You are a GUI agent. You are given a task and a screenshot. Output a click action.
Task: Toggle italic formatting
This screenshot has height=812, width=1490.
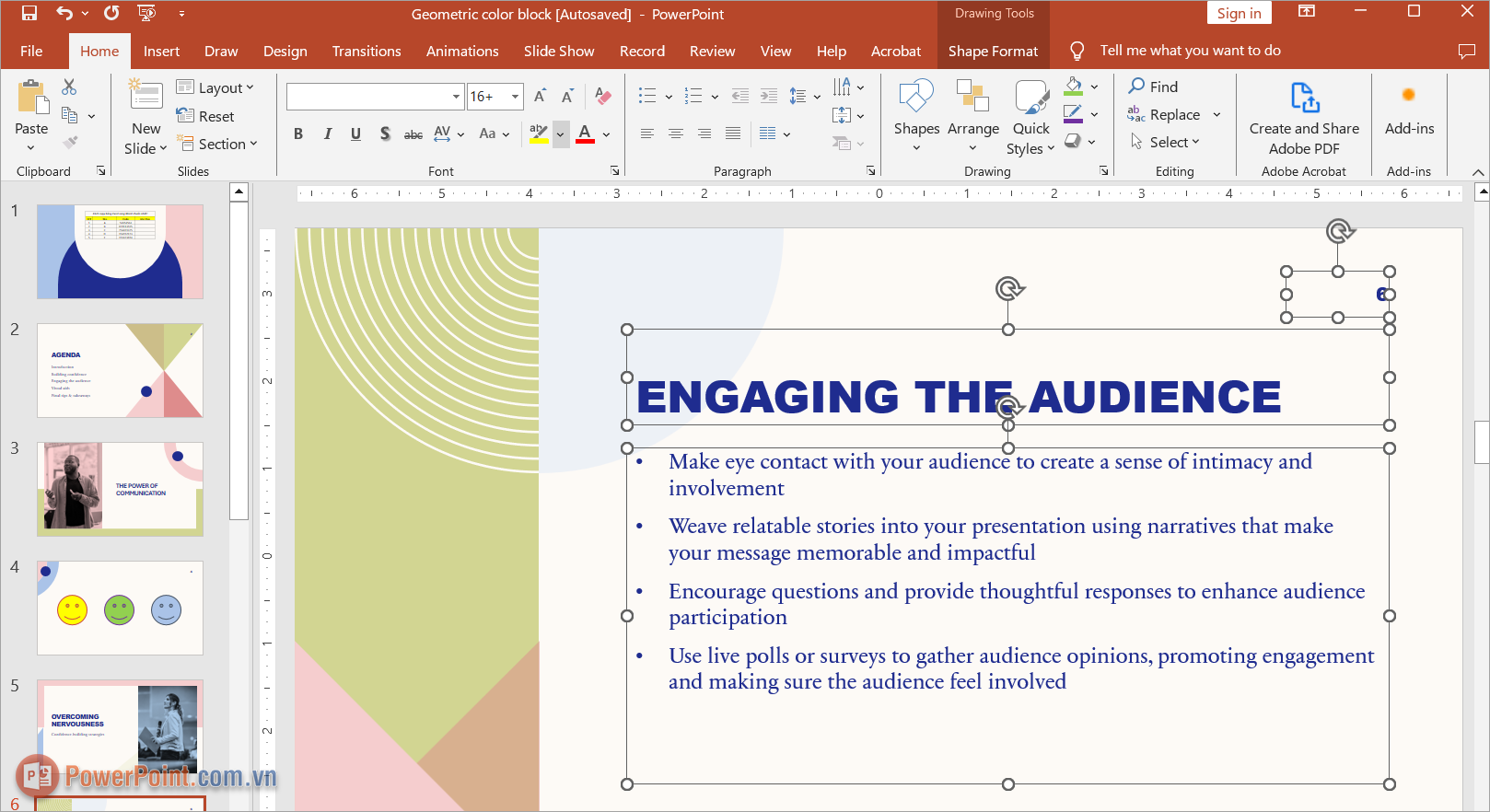click(327, 133)
